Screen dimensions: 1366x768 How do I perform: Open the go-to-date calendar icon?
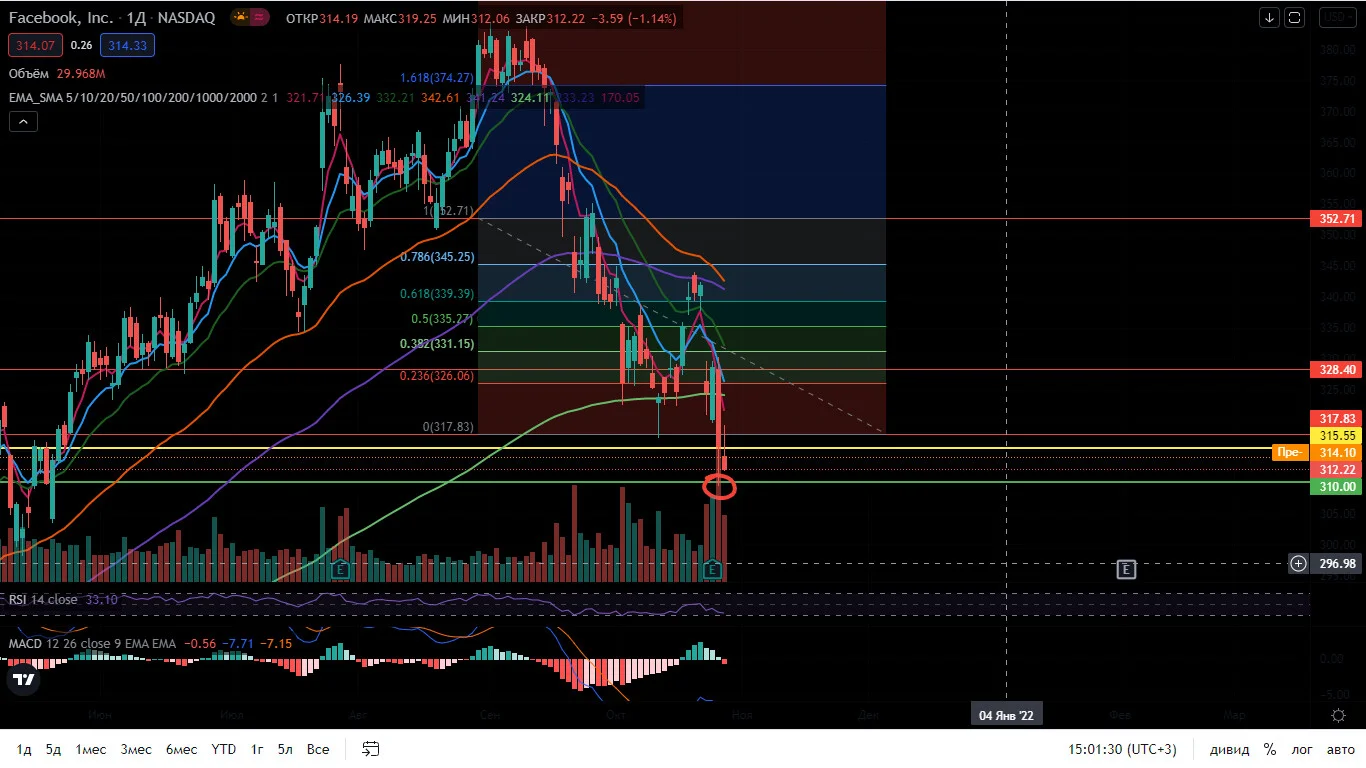tap(371, 749)
